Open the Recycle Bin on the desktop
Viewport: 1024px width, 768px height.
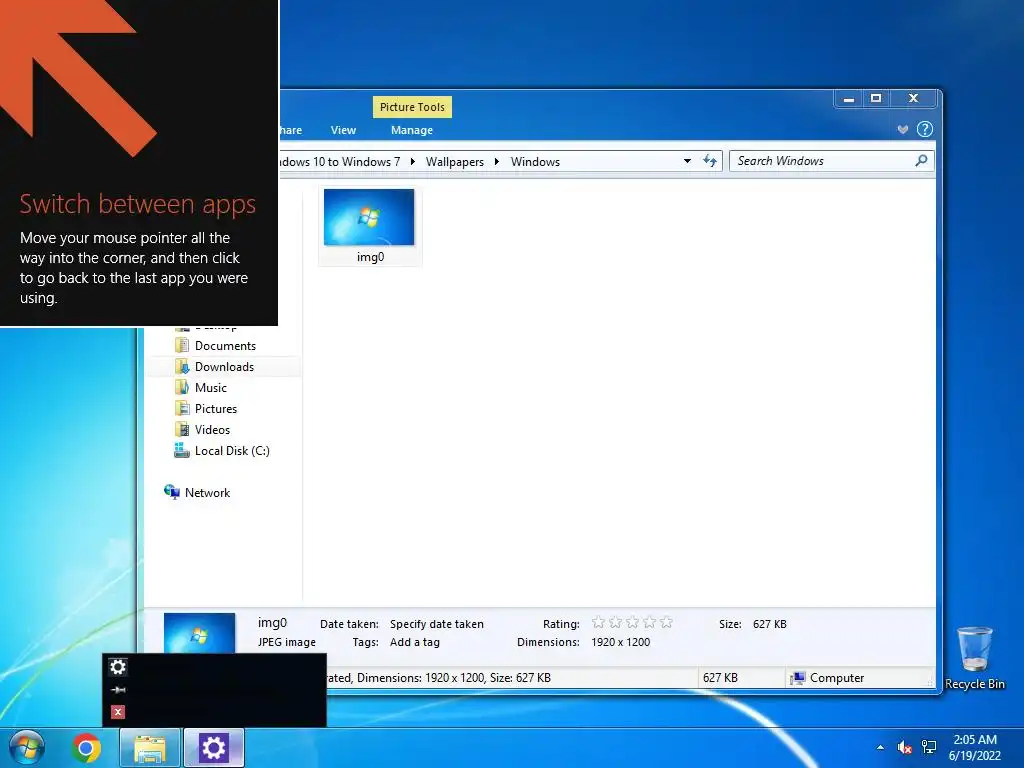pyautogui.click(x=974, y=658)
